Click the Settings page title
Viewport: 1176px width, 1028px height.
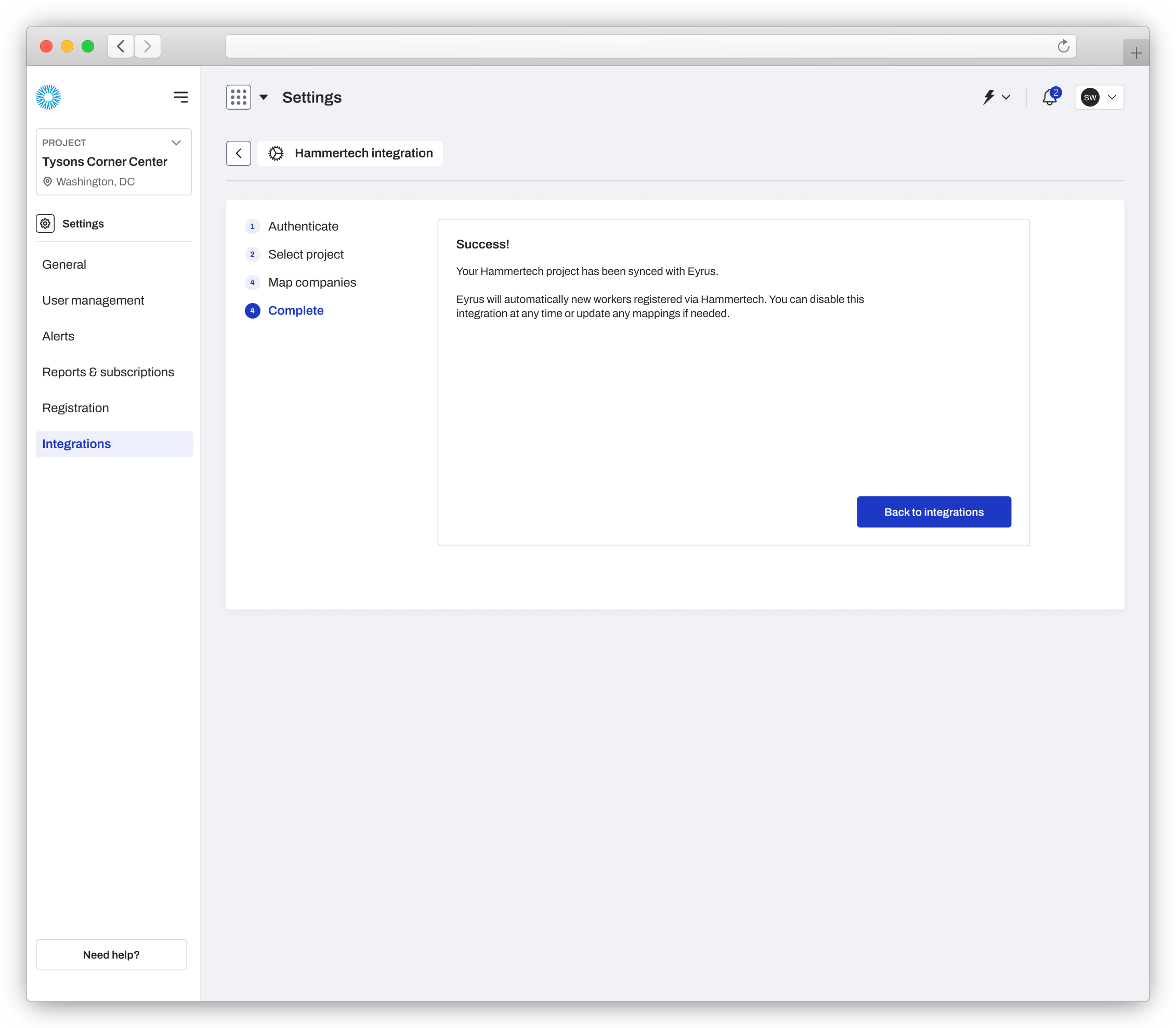pos(311,97)
